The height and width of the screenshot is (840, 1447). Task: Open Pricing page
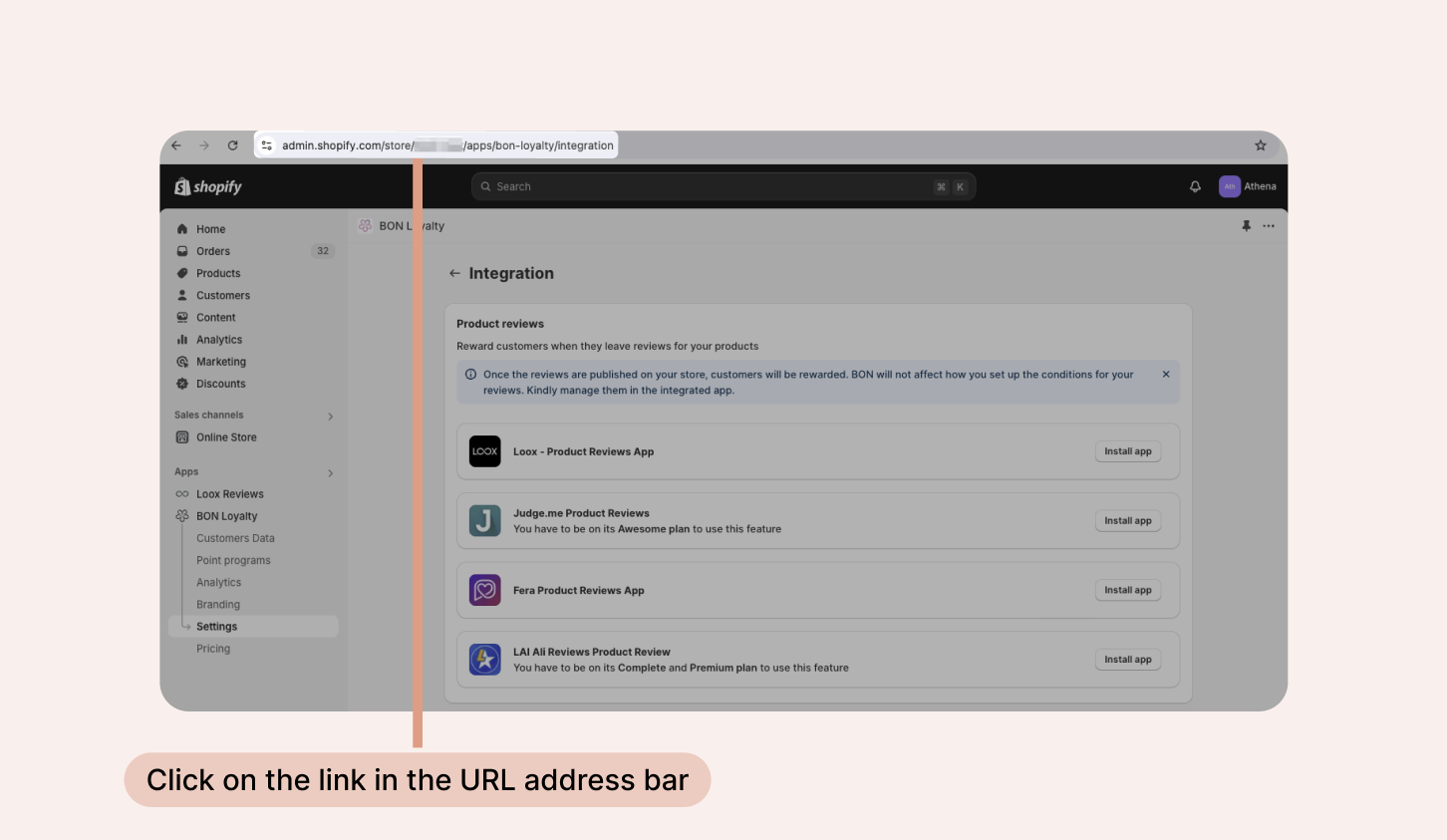coord(213,649)
